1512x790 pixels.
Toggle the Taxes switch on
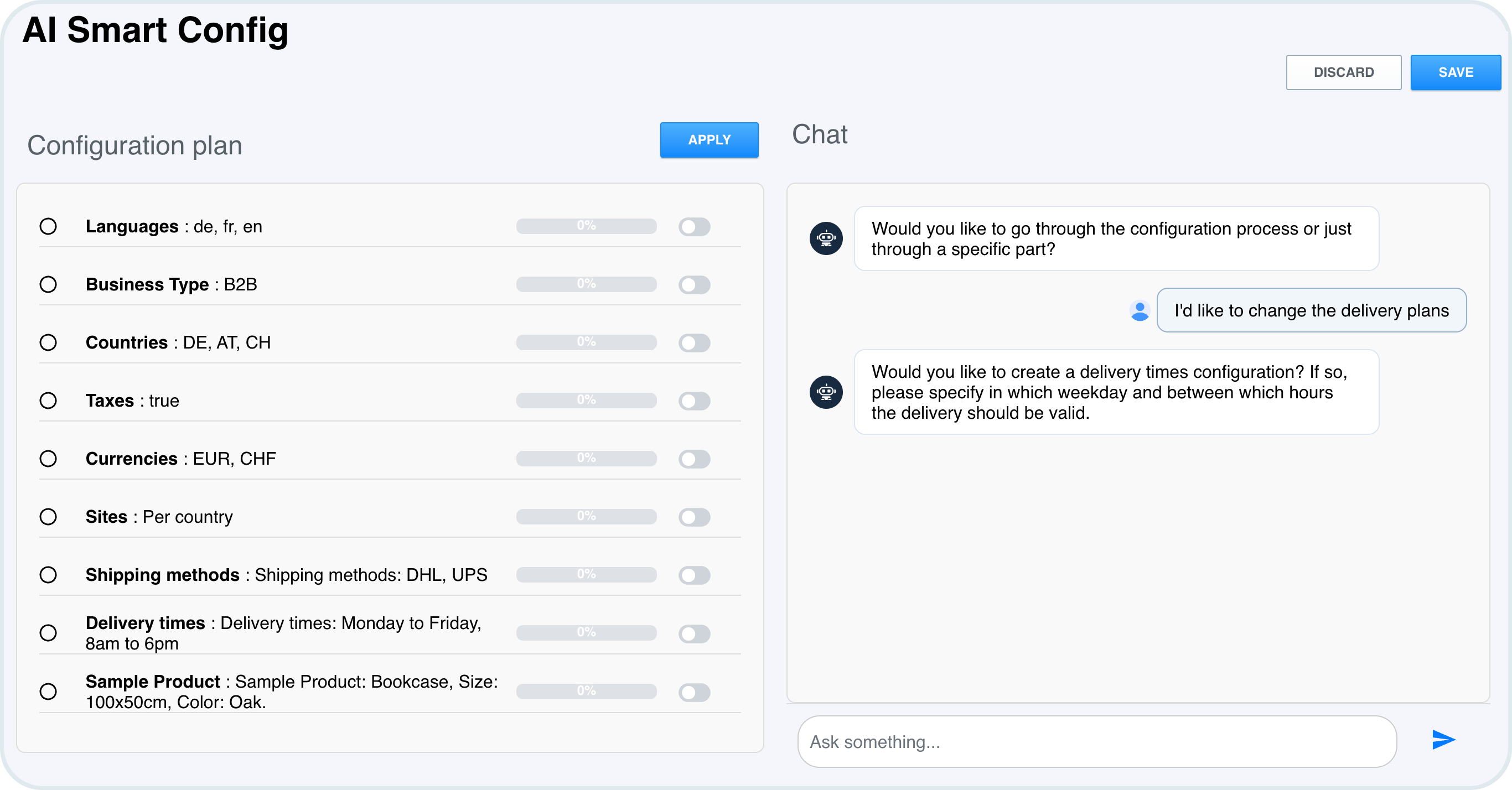tap(695, 401)
